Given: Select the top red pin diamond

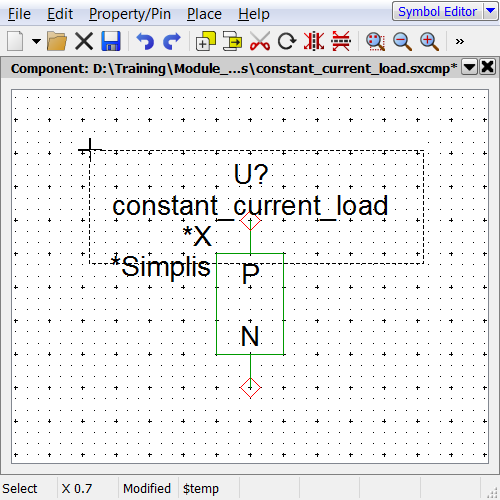Looking at the screenshot, I should [250, 220].
